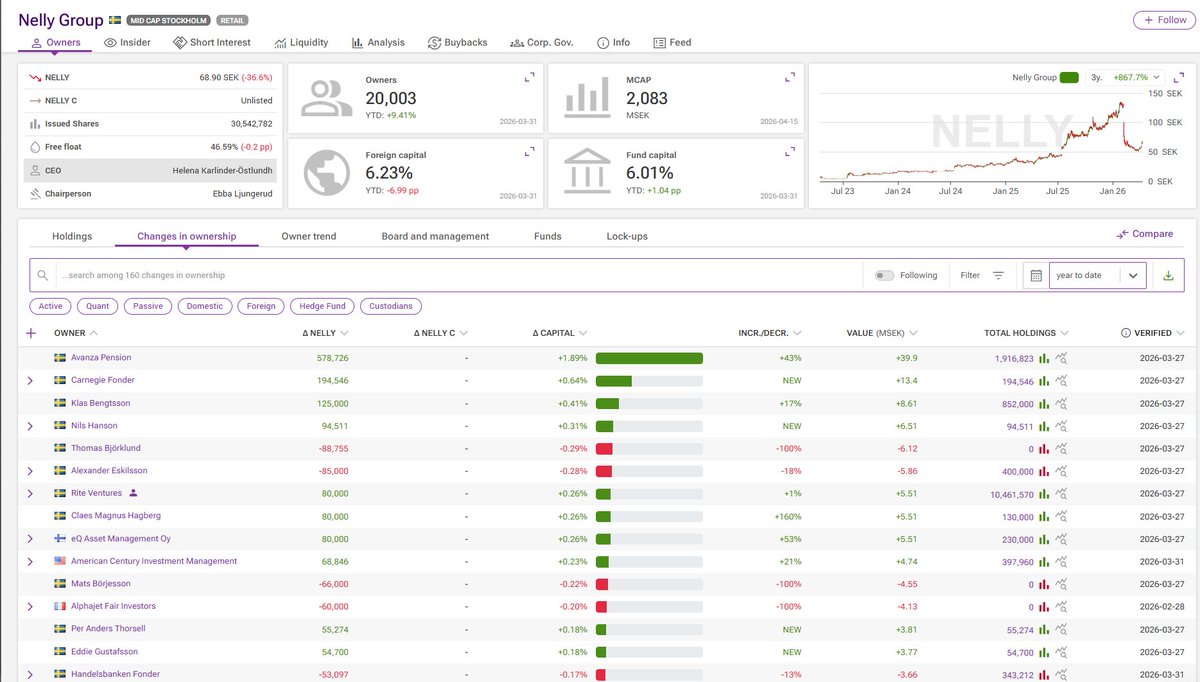Screen dimensions: 1200x682
Task: Open holdings chart icon for Per Anders Thorsell
Action: (1044, 629)
